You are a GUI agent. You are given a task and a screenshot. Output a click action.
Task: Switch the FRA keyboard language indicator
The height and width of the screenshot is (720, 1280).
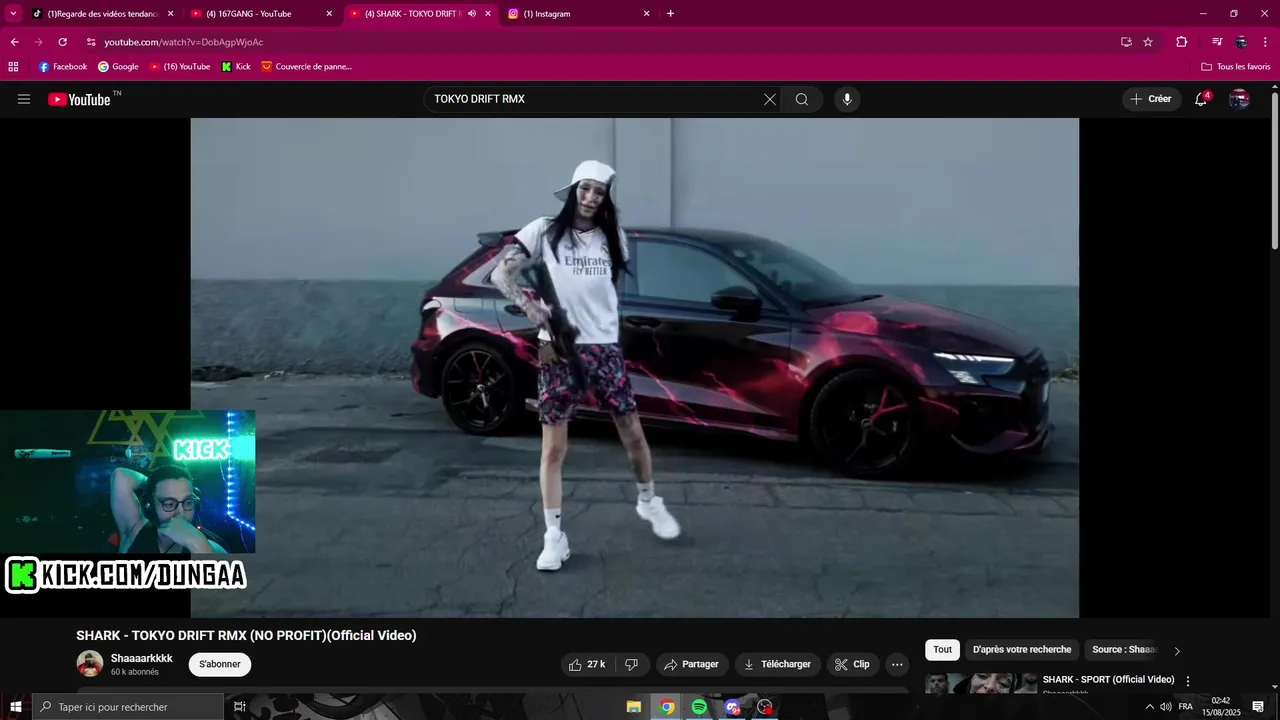pos(1186,707)
